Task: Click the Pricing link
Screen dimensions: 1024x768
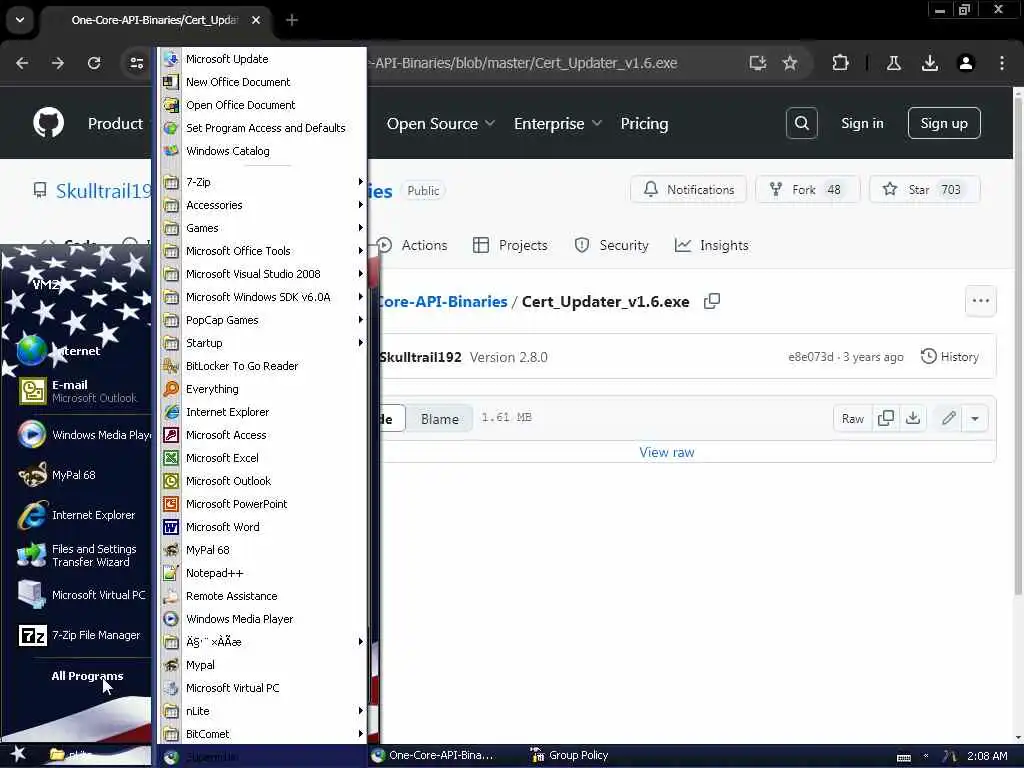Action: tap(644, 123)
